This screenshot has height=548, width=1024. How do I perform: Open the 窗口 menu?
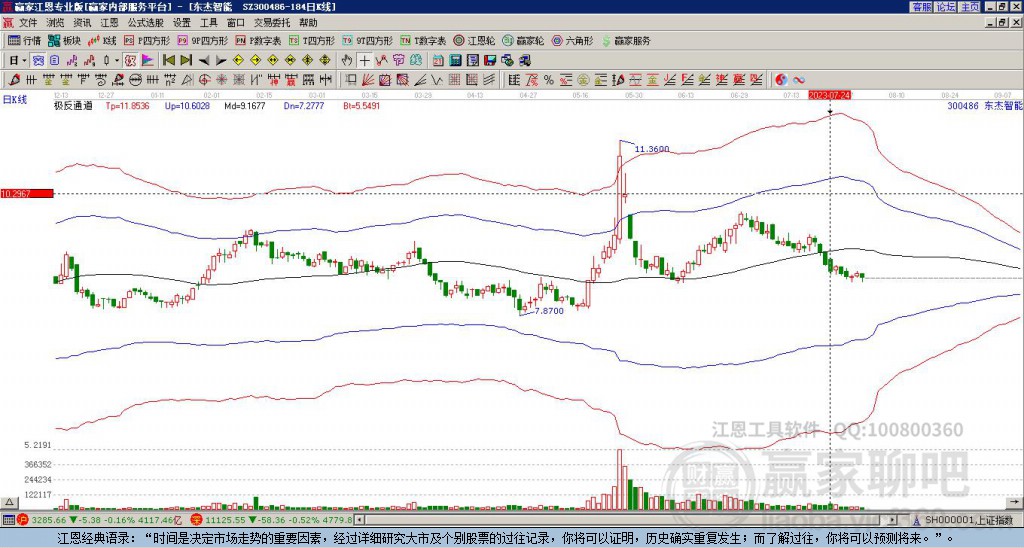point(236,23)
